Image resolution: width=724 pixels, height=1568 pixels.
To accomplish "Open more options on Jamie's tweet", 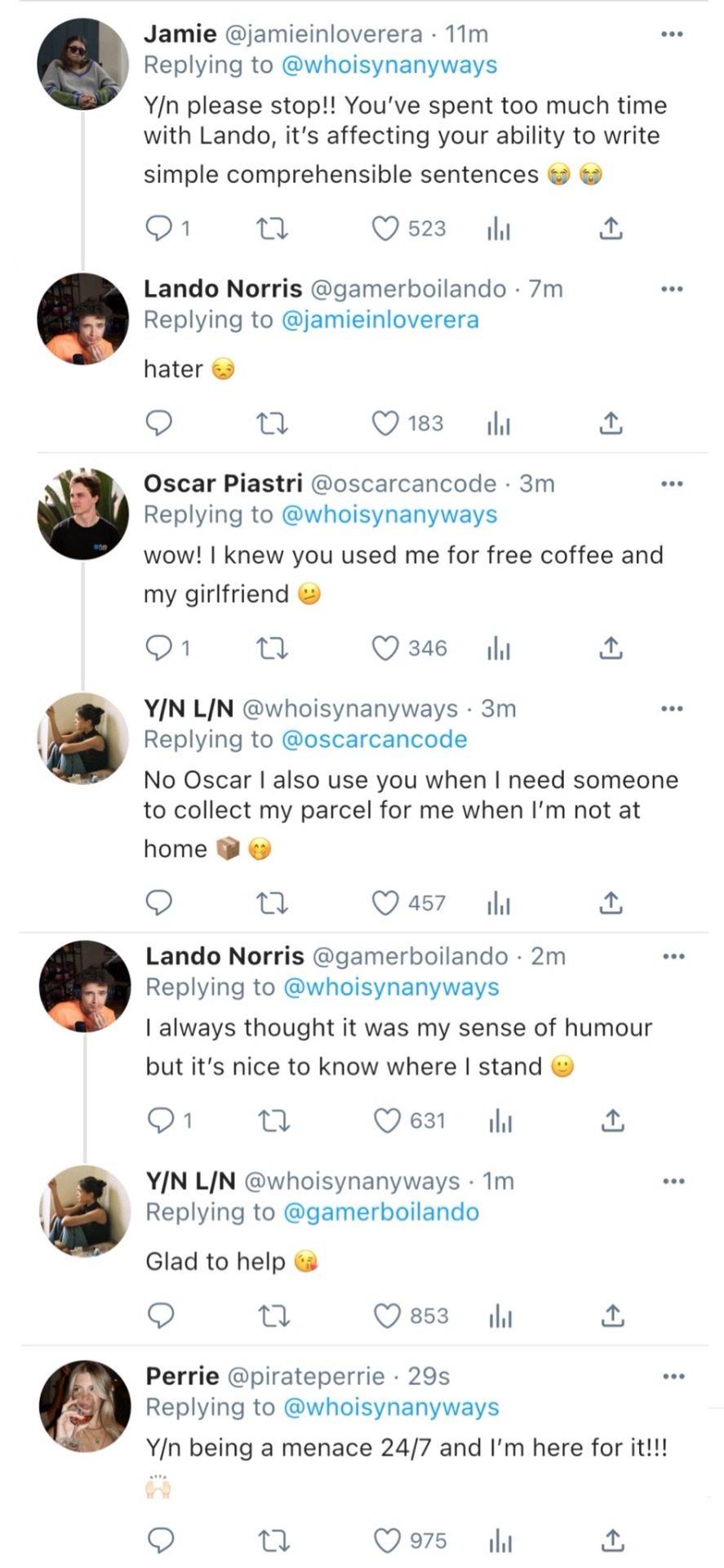I will click(671, 34).
